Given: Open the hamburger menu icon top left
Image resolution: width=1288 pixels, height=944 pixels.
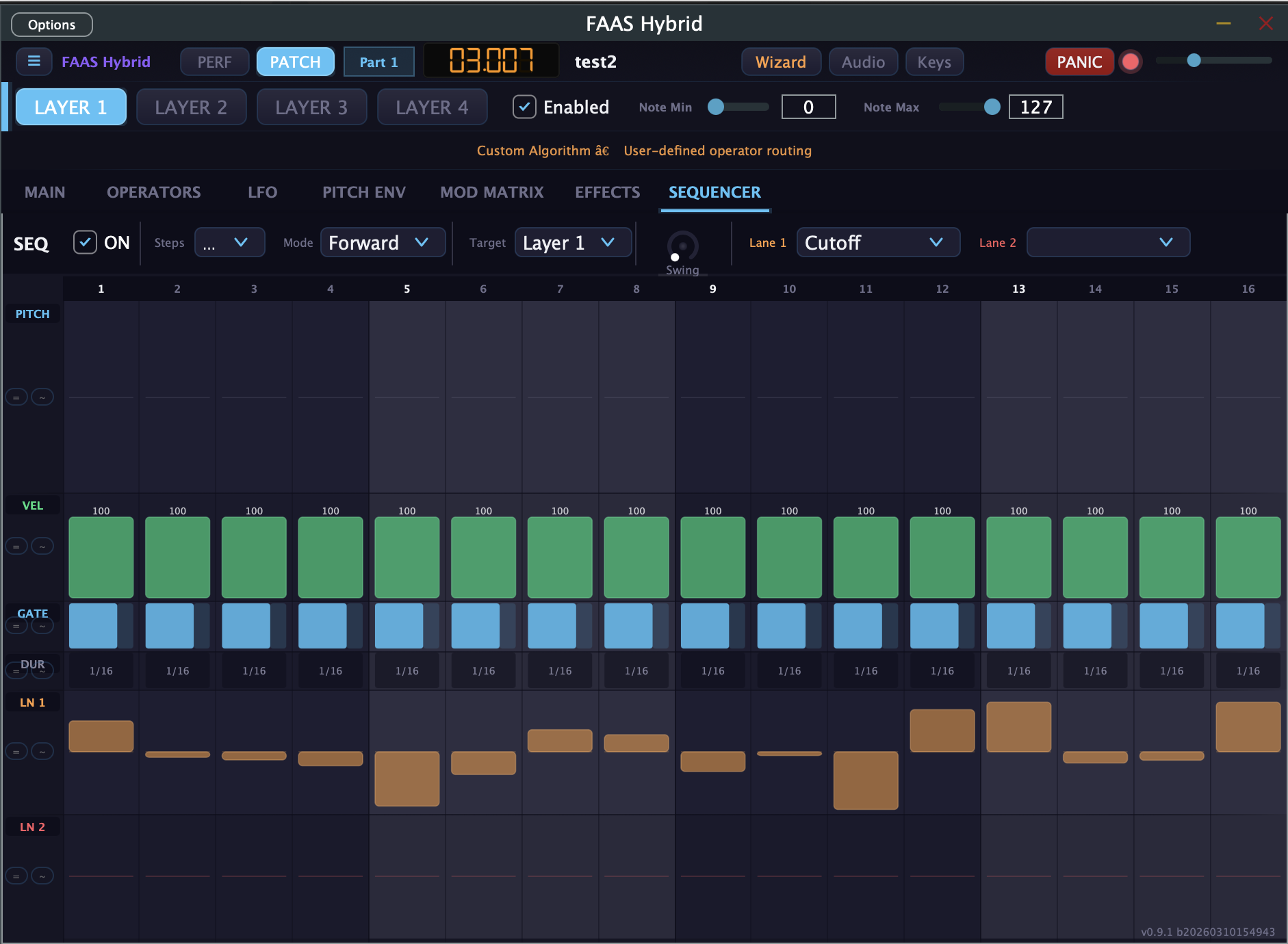Looking at the screenshot, I should point(34,61).
